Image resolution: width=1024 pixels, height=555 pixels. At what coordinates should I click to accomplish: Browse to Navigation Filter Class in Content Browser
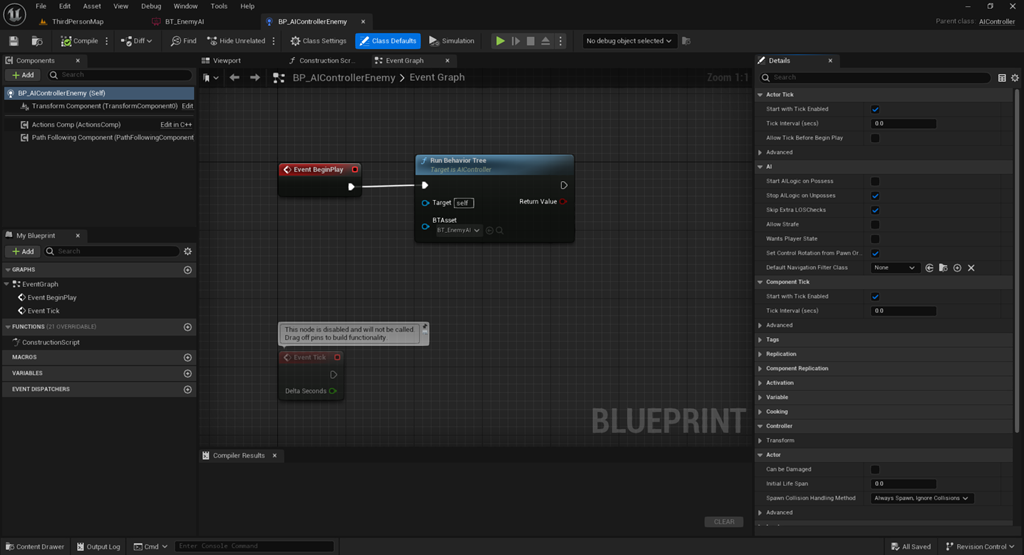coord(943,268)
